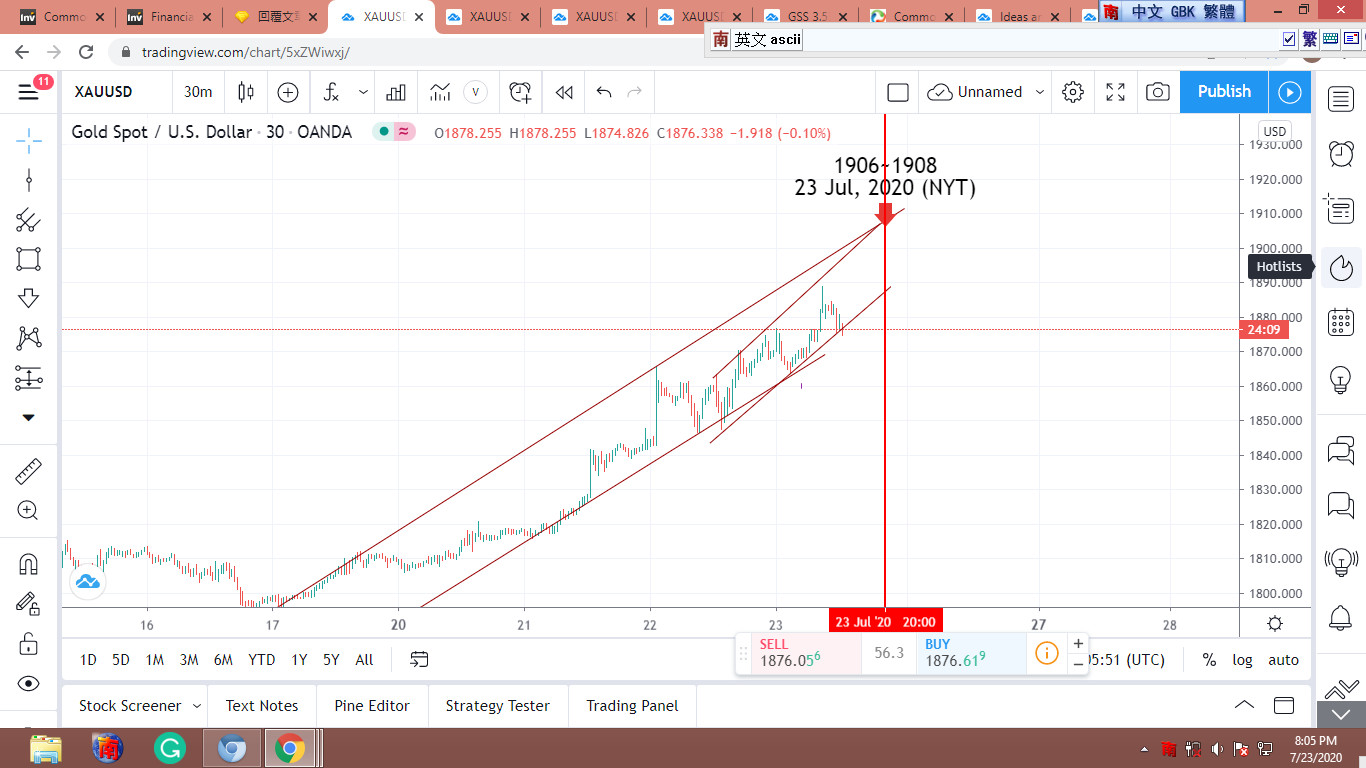
Task: Start bar replay with the rewind icon
Action: [x=564, y=92]
